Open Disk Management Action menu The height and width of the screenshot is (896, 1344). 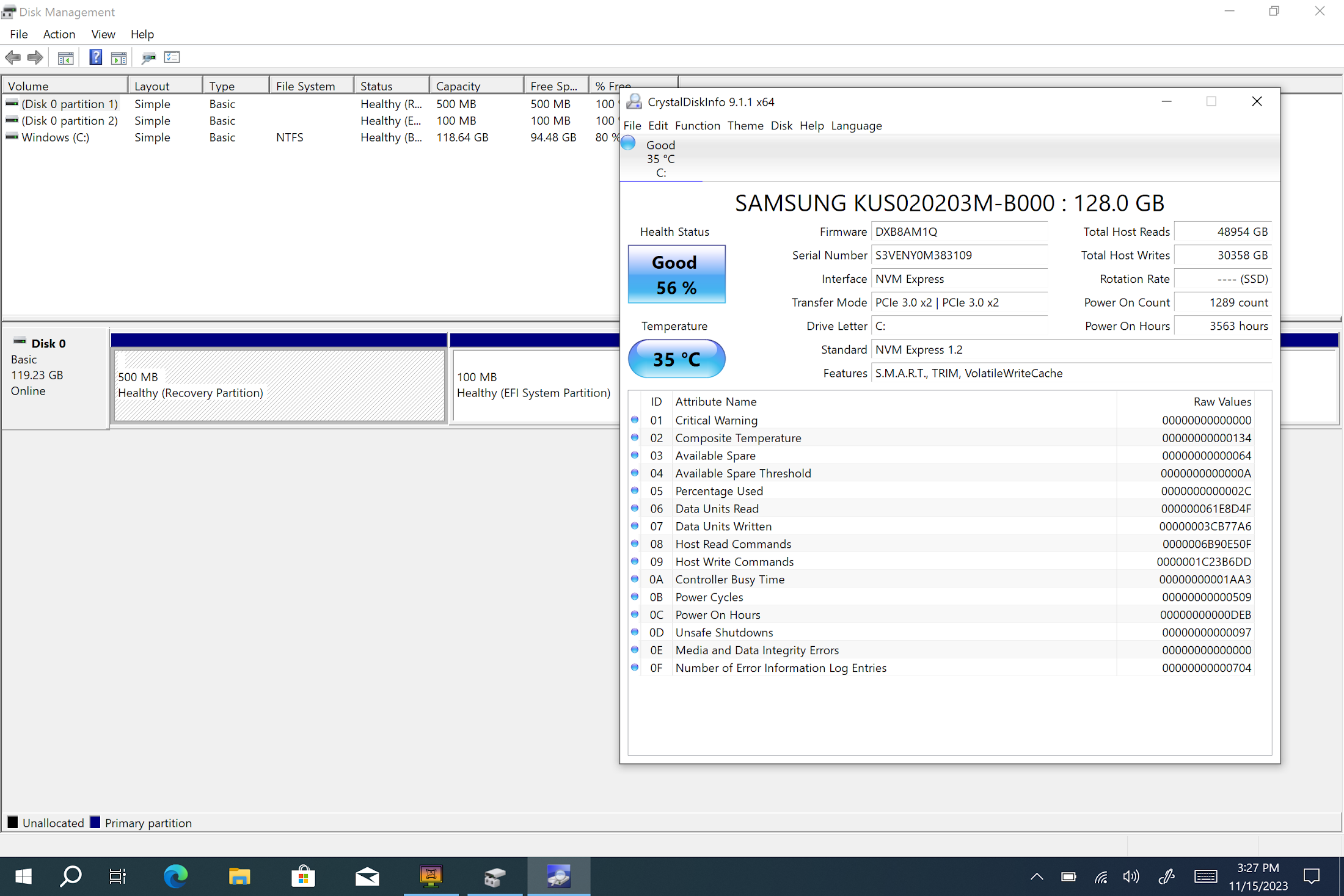coord(59,34)
